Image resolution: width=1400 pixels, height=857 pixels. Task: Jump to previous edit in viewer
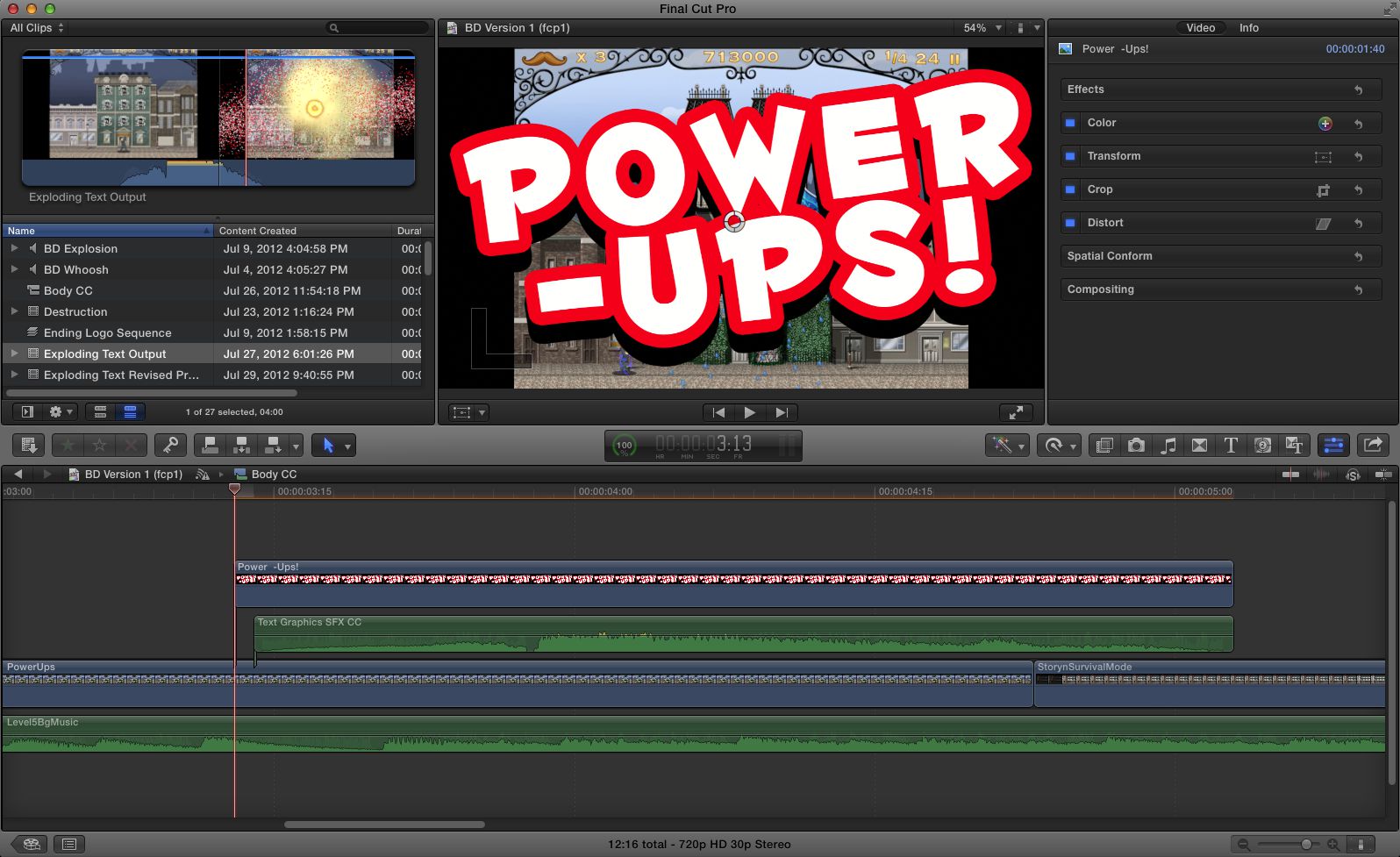(719, 412)
